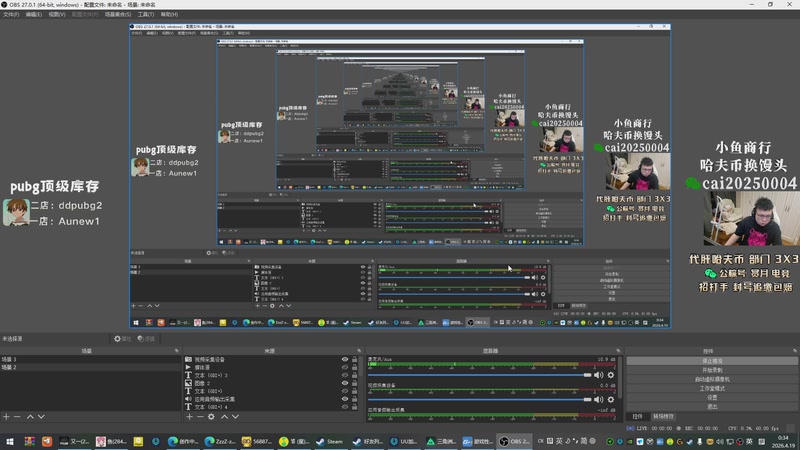Remove selected source with minus icon

(200, 417)
